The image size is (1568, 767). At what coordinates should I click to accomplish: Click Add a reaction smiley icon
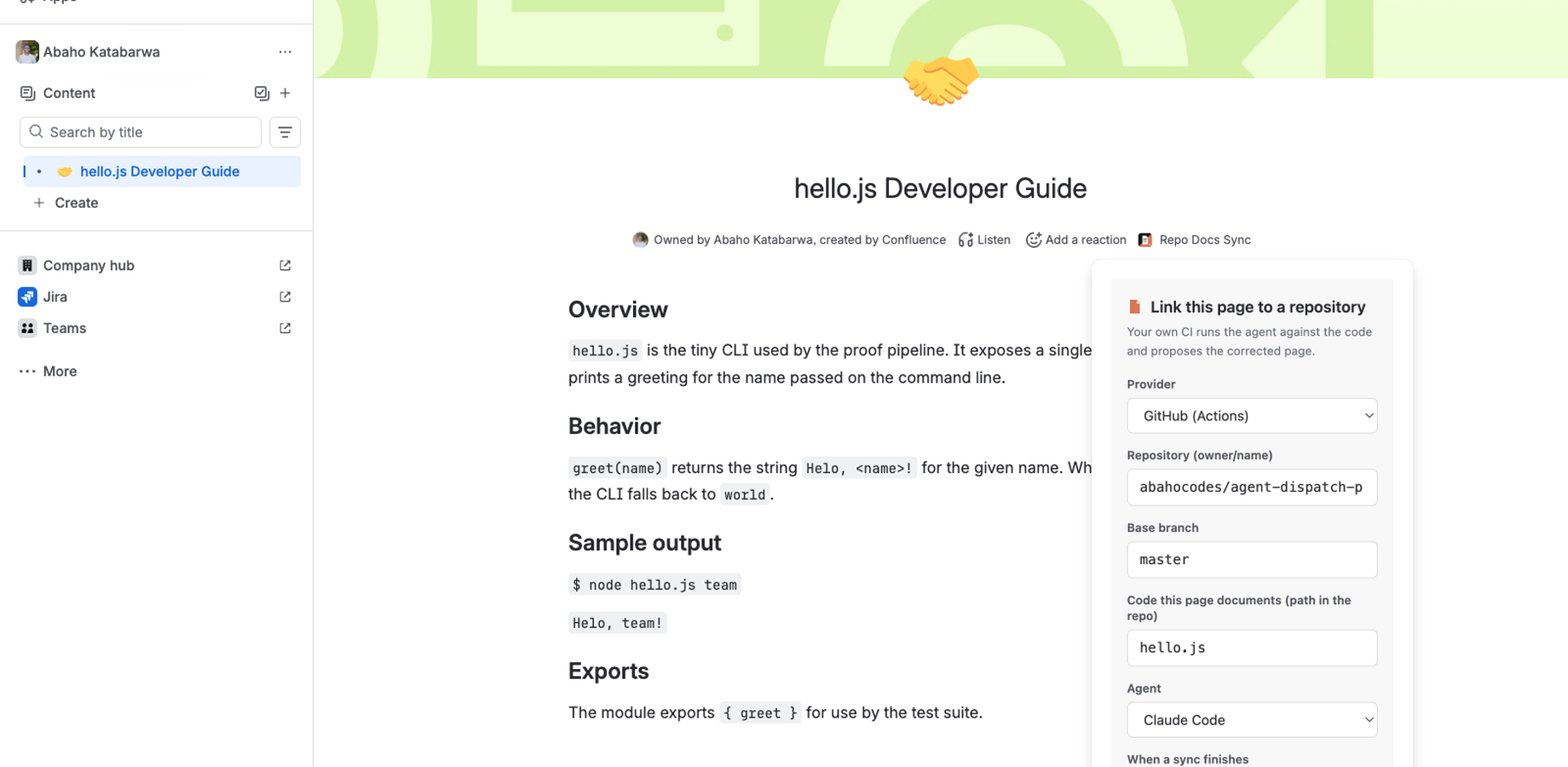click(x=1033, y=240)
